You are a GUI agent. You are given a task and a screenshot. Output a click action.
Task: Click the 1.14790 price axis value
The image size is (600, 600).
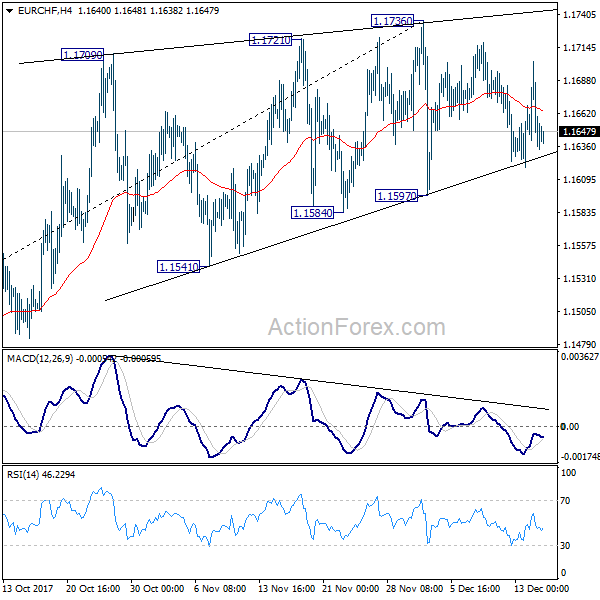[x=579, y=344]
